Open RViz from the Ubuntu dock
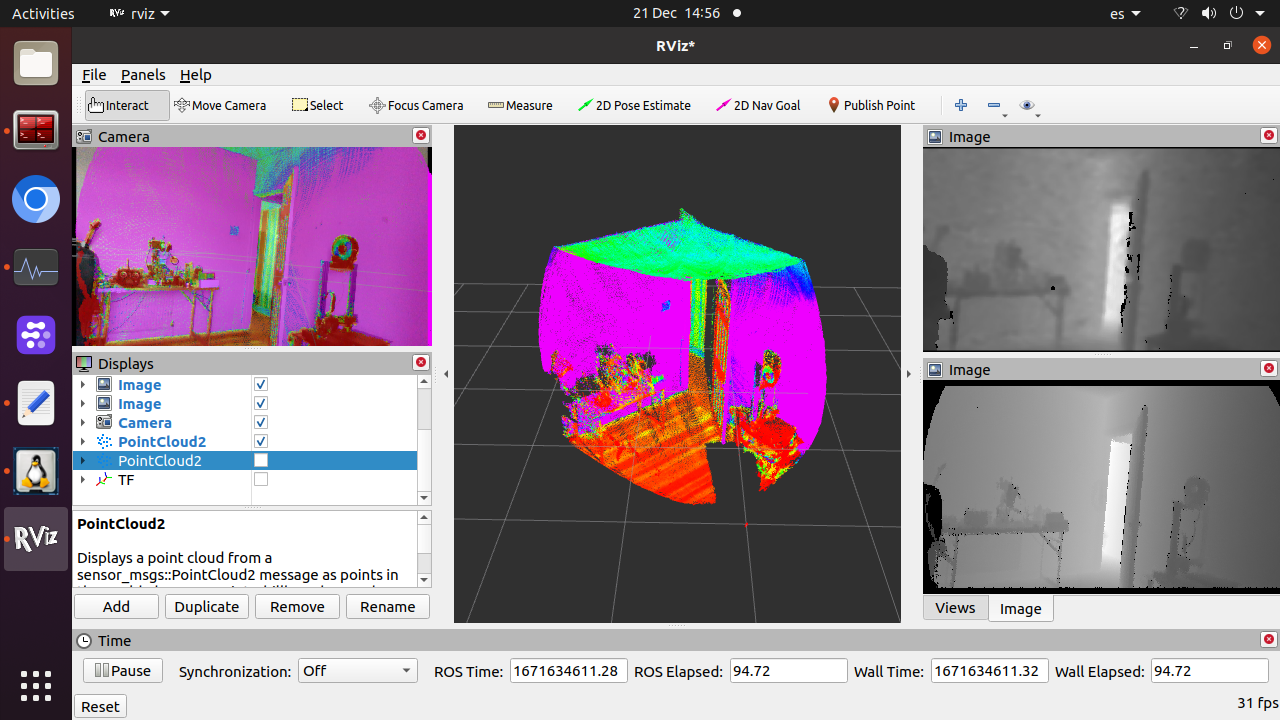1280x720 pixels. click(x=36, y=539)
